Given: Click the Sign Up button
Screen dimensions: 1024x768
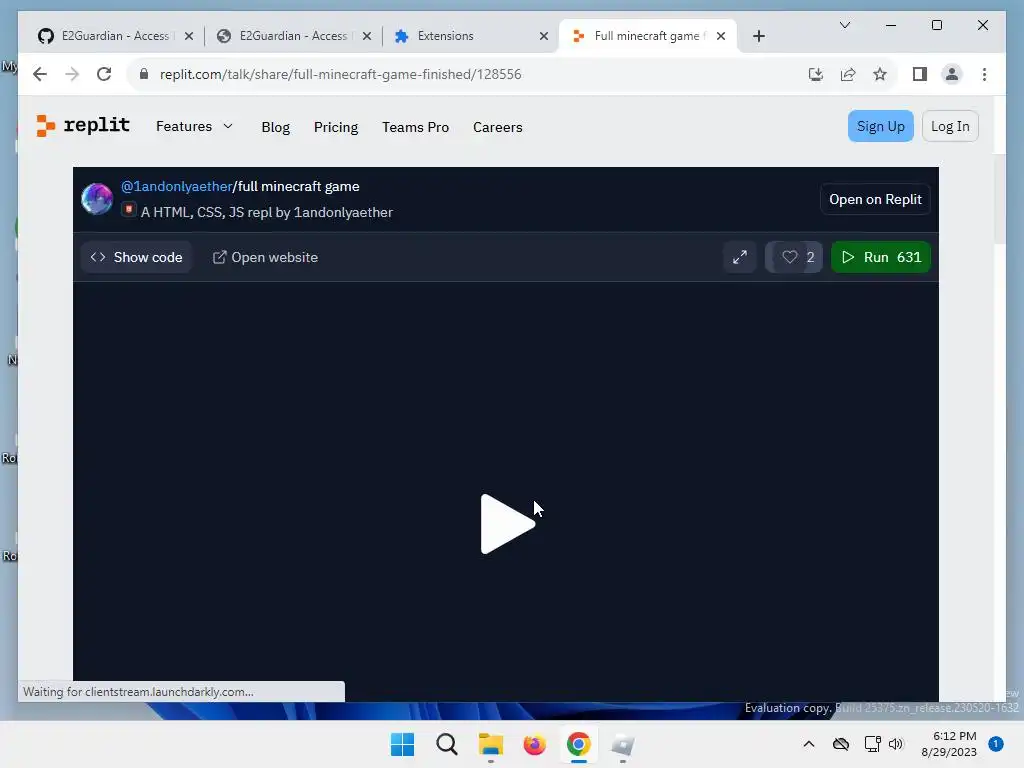Looking at the screenshot, I should click(880, 126).
